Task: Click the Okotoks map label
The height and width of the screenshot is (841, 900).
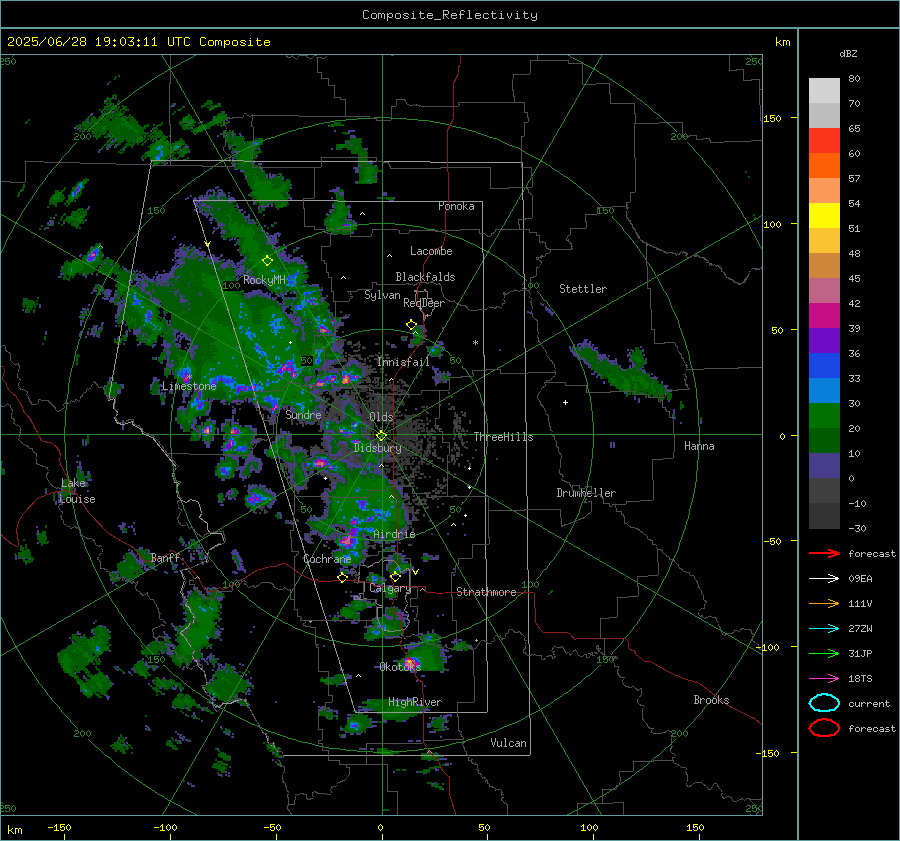Action: coord(400,666)
